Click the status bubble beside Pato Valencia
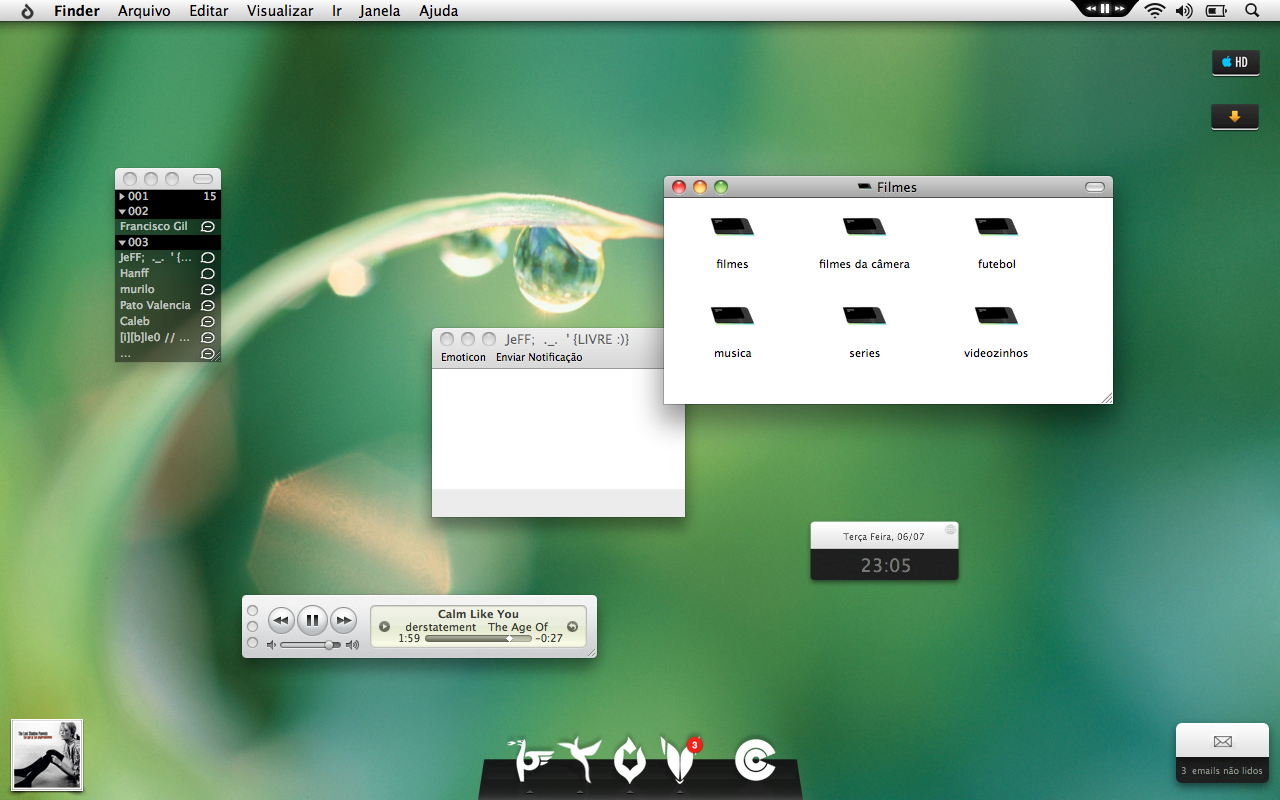Viewport: 1280px width, 800px height. coord(208,305)
